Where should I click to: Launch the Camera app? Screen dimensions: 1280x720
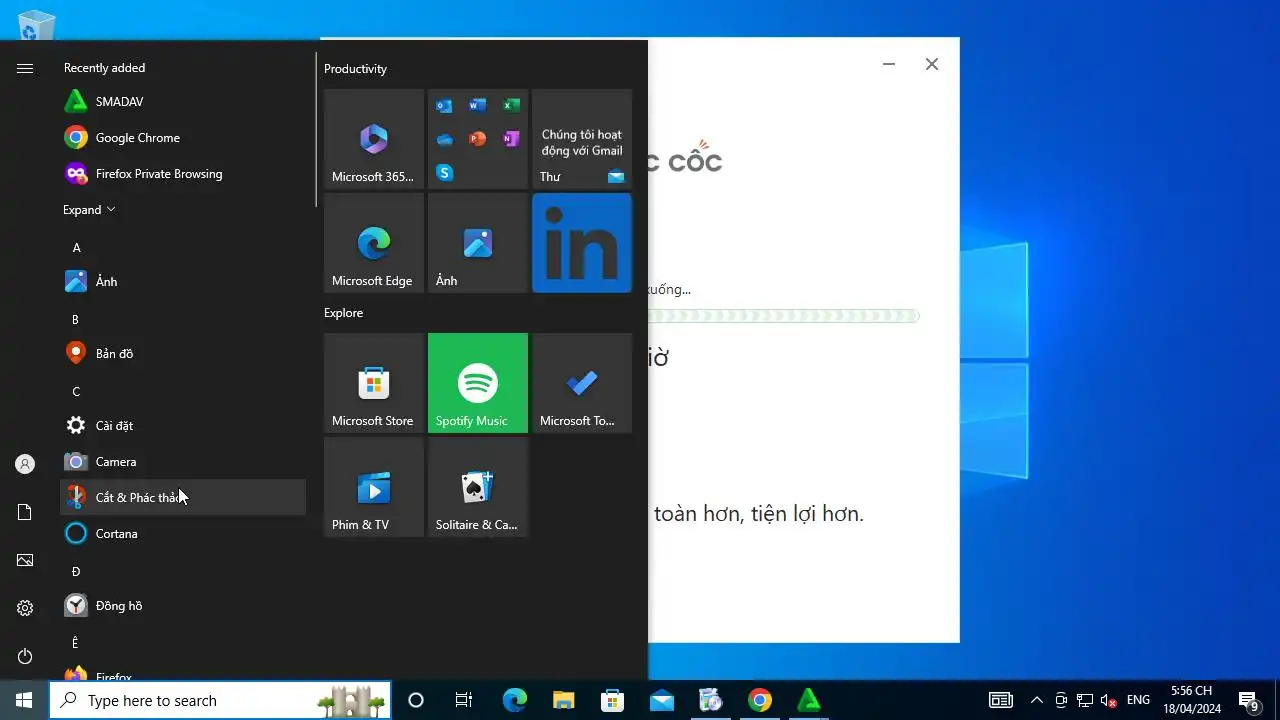[183, 462]
